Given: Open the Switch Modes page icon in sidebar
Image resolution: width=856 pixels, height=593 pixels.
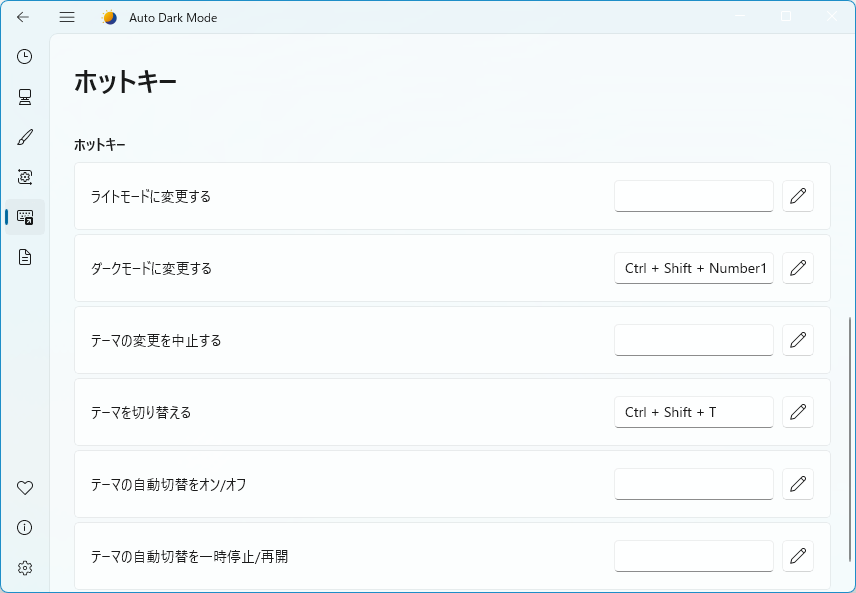Looking at the screenshot, I should point(25,177).
